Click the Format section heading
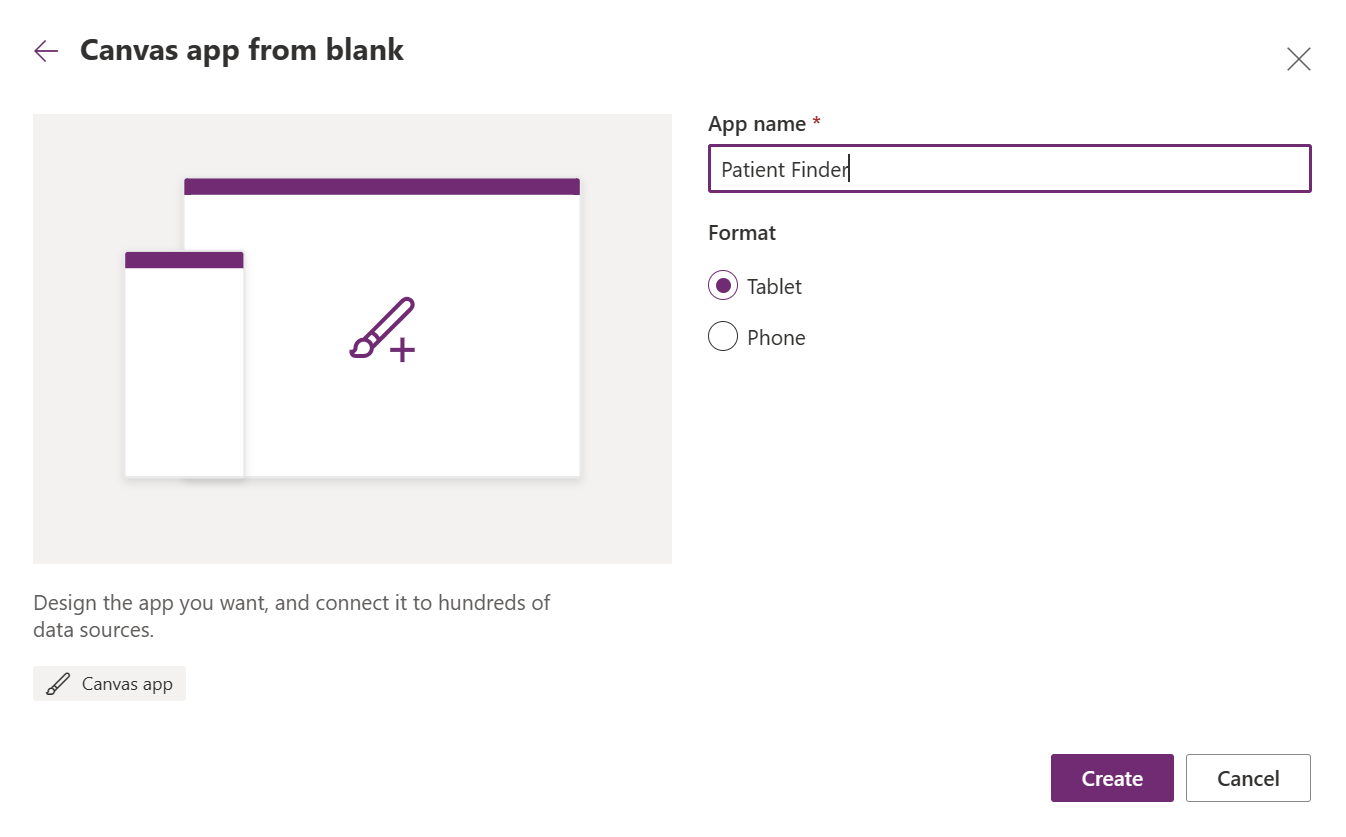Image resolution: width=1346 pixels, height=837 pixels. point(741,232)
